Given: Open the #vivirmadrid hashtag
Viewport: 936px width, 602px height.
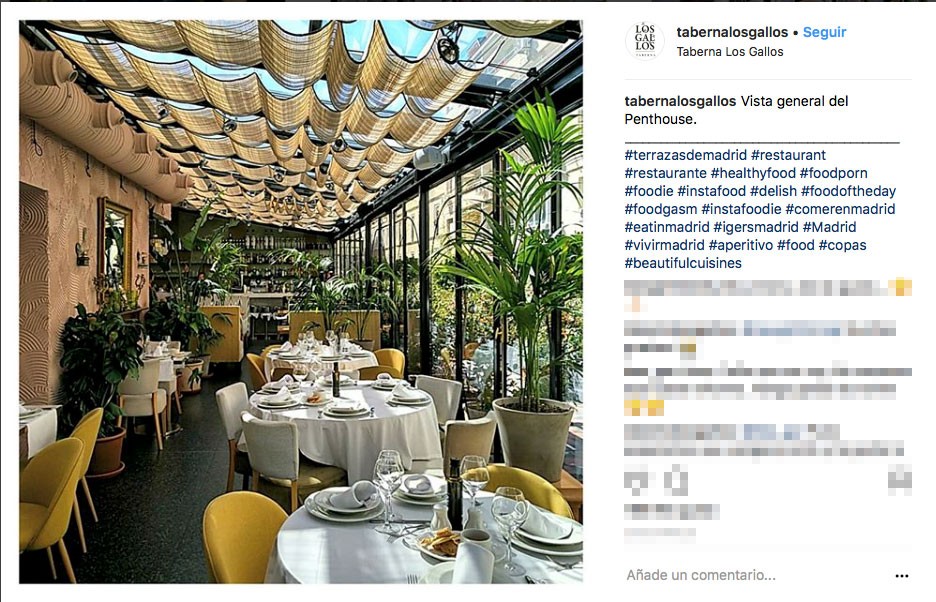Looking at the screenshot, I should point(664,245).
